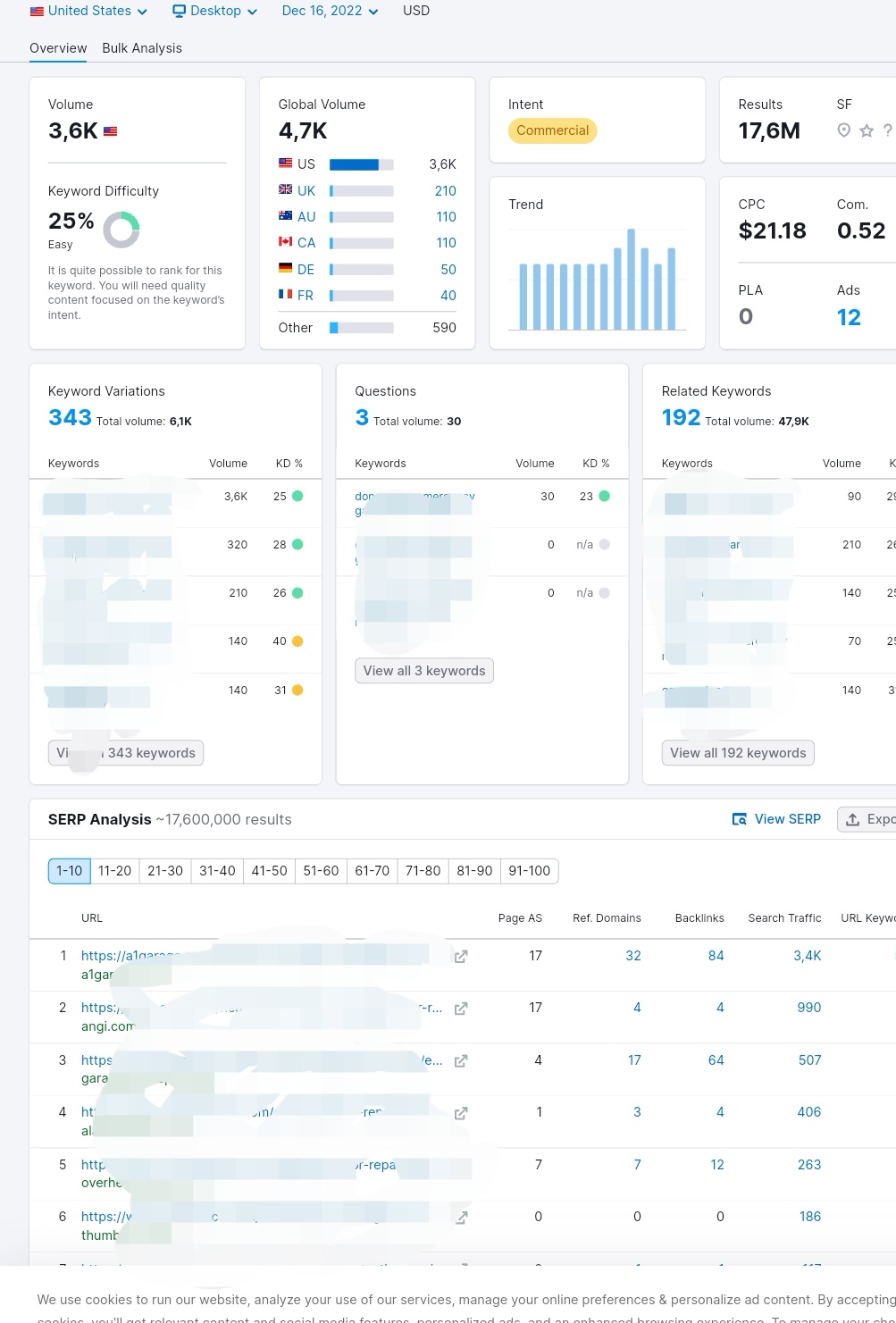Select the 51-60 results page toggle
This screenshot has height=1323, width=896.
321,871
